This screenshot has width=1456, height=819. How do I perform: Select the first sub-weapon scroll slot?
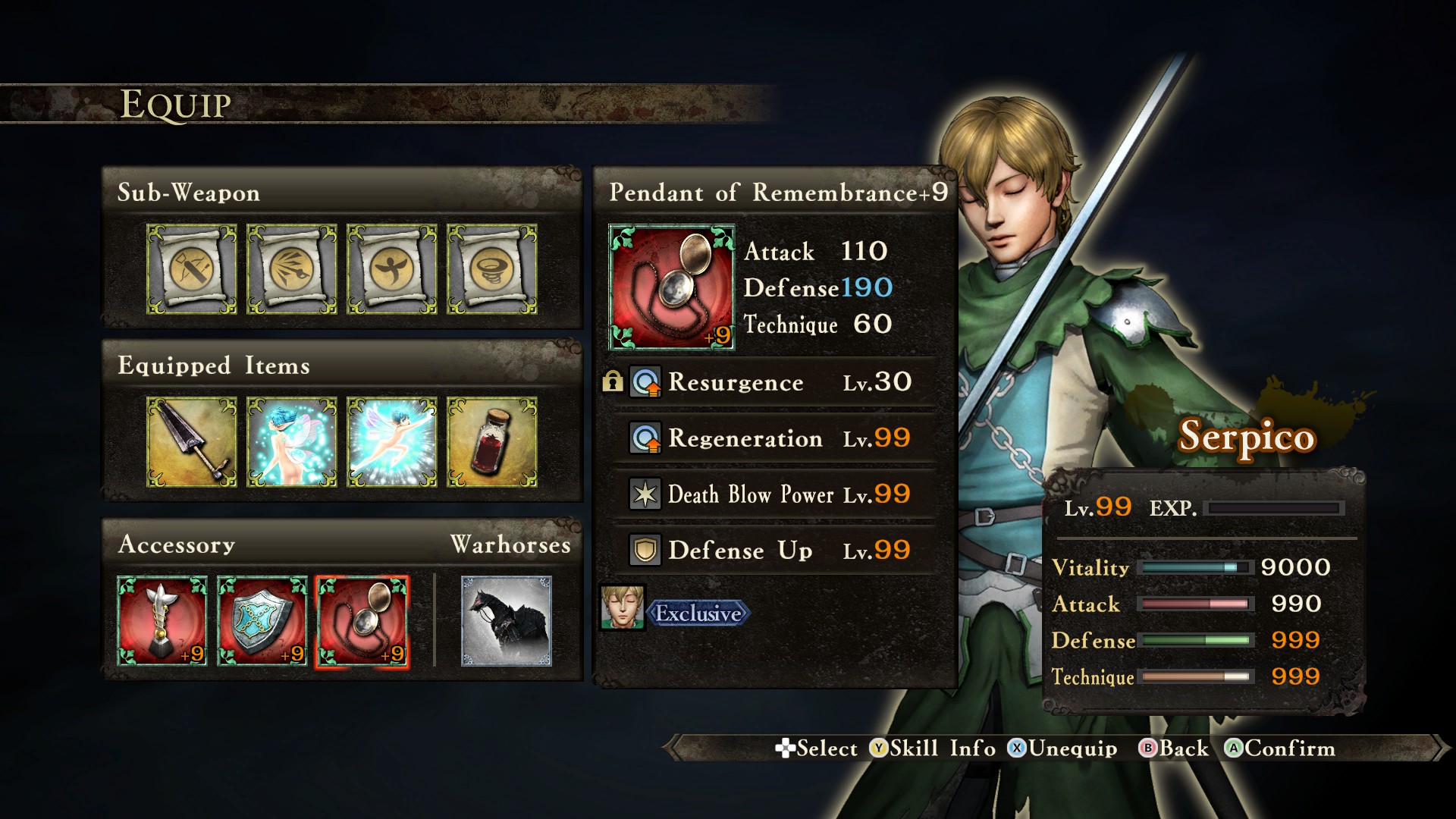[191, 269]
